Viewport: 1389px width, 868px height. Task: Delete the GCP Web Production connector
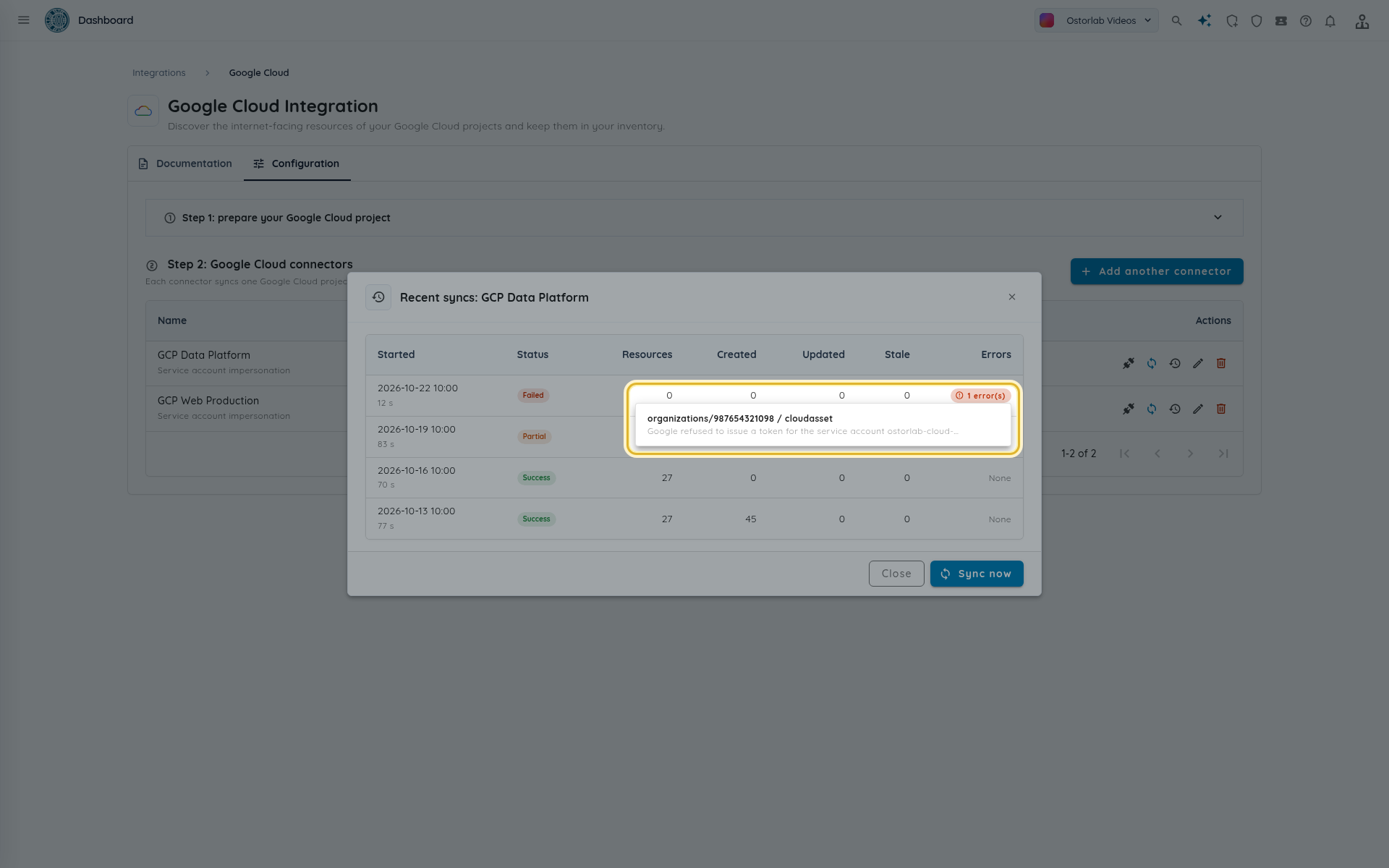1221,409
